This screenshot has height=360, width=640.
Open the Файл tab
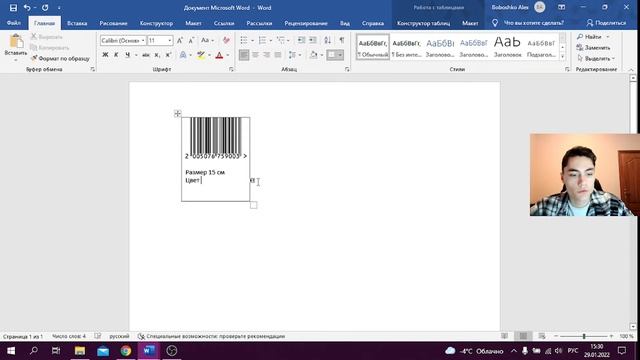[x=14, y=23]
